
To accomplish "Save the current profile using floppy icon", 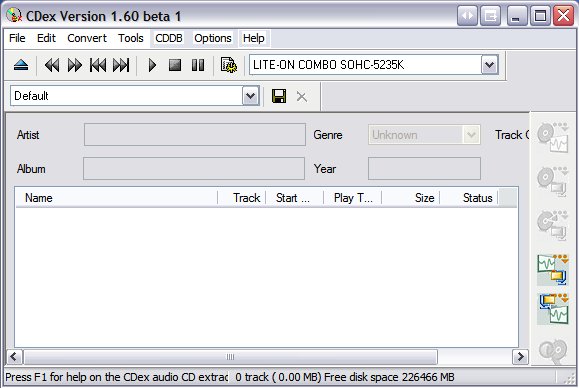I will [279, 96].
